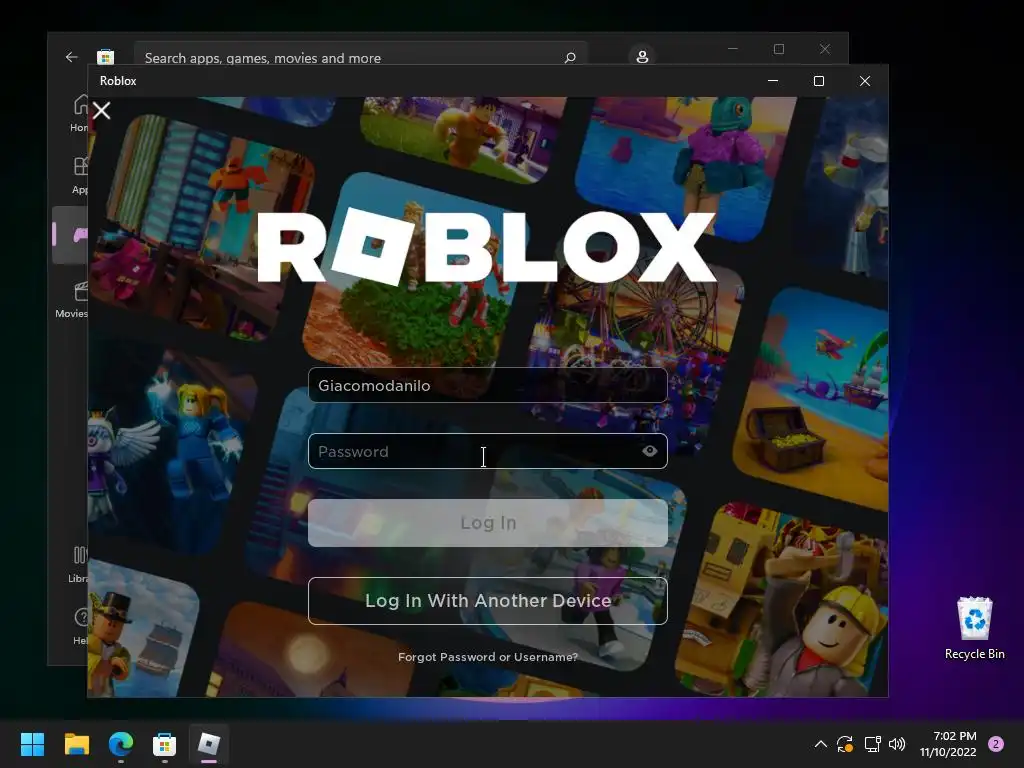Open Help in the Microsoft Store sidebar
Viewport: 1024px width, 768px height.
80,626
